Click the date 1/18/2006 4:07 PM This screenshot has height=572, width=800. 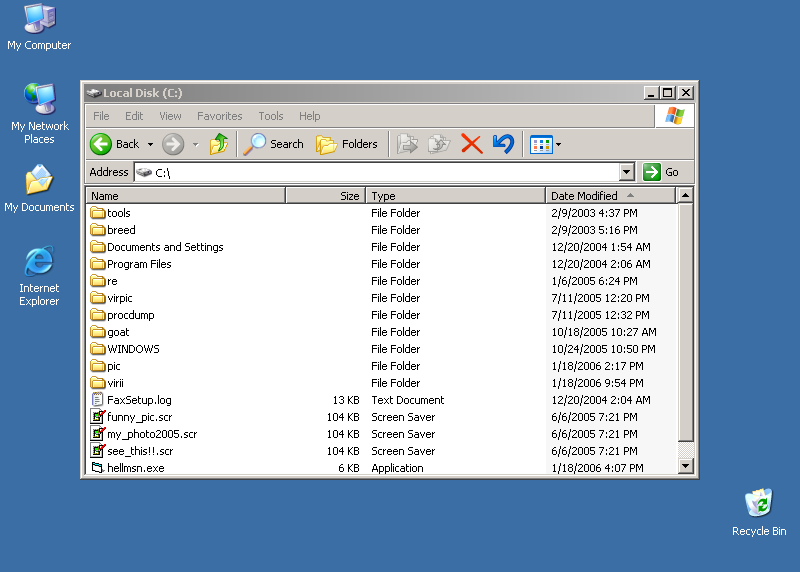click(597, 468)
